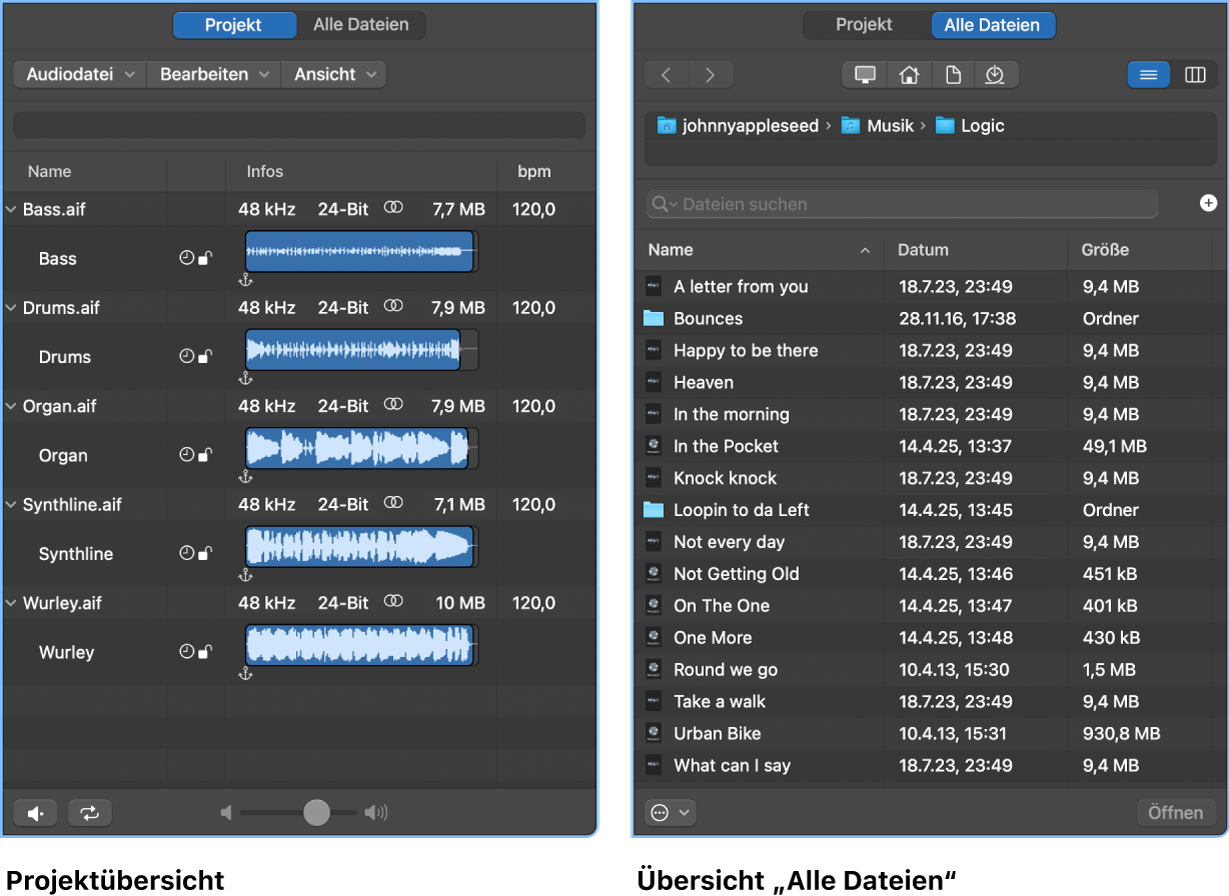Open the Audiodatei menu
Image resolution: width=1229 pixels, height=896 pixels.
point(80,75)
